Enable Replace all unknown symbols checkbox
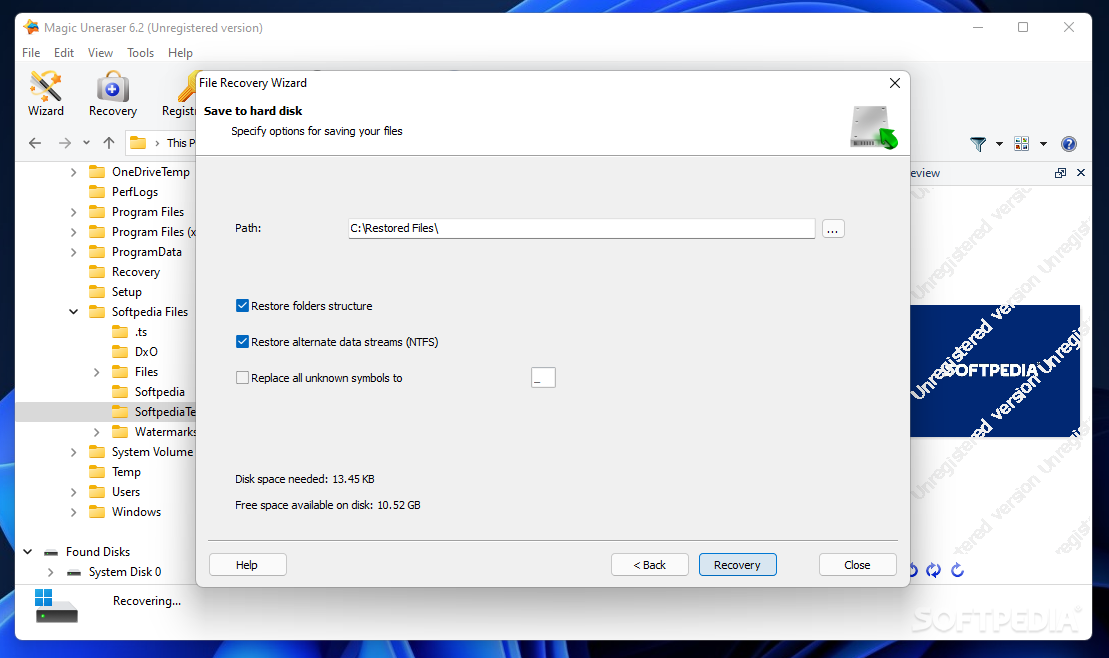This screenshot has height=658, width=1109. 242,378
